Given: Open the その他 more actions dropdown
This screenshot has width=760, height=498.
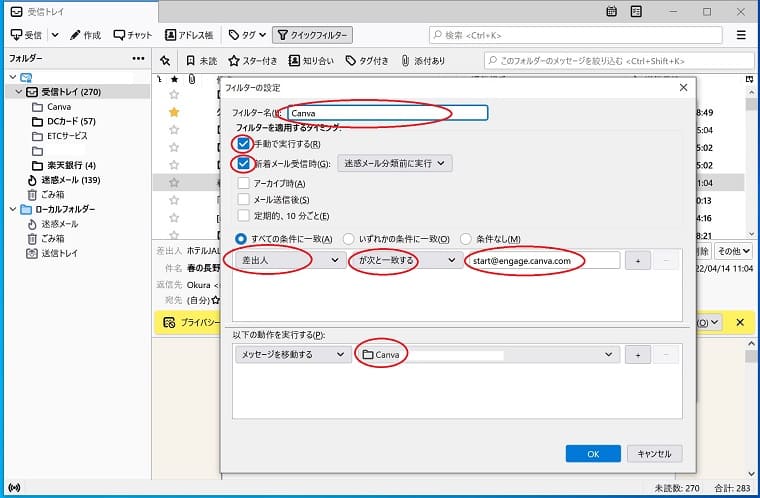Looking at the screenshot, I should pos(733,251).
